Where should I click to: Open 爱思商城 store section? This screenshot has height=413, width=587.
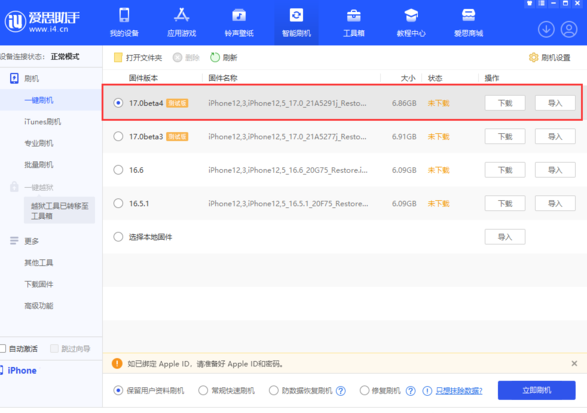coord(468,22)
